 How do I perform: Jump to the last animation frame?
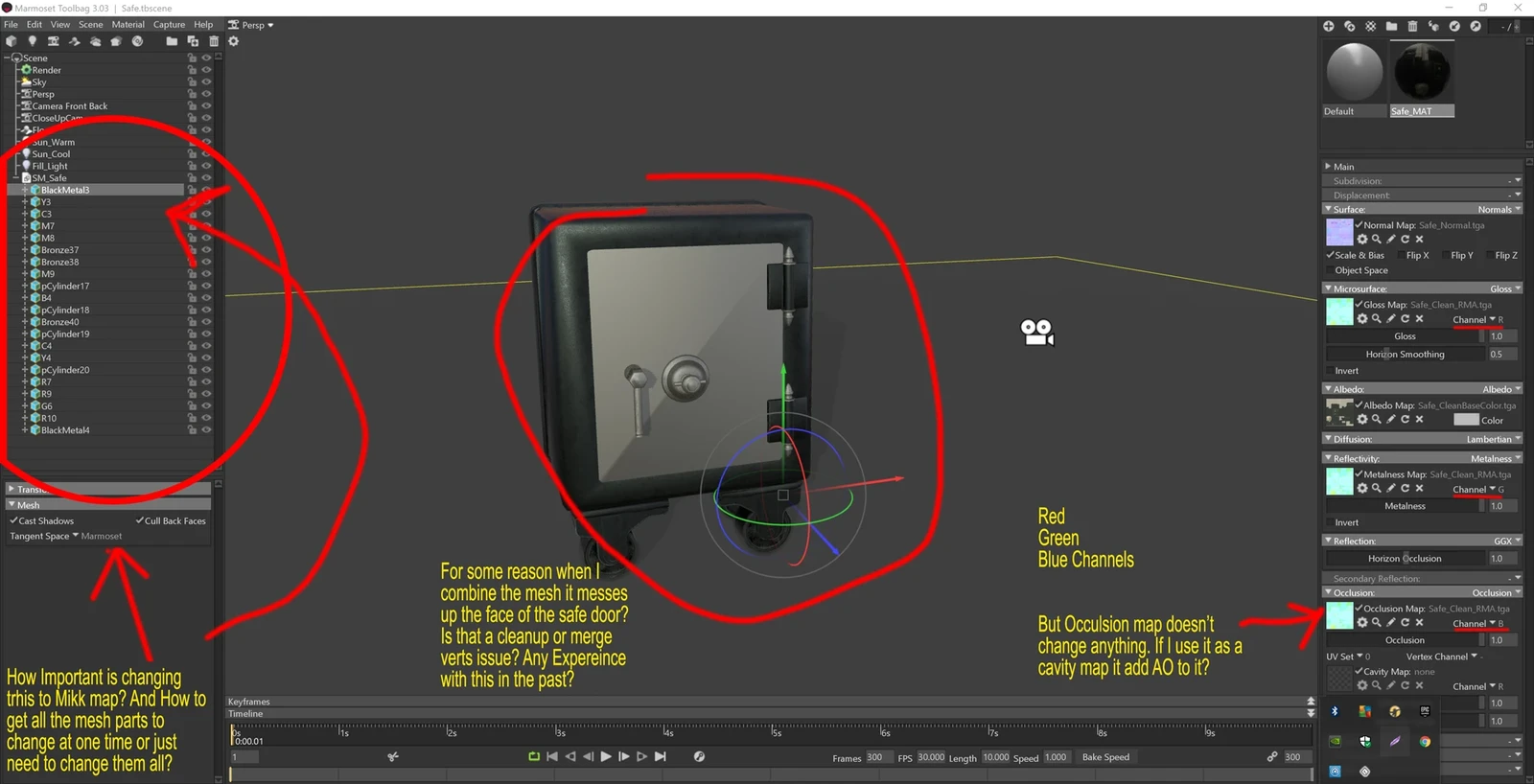[661, 757]
